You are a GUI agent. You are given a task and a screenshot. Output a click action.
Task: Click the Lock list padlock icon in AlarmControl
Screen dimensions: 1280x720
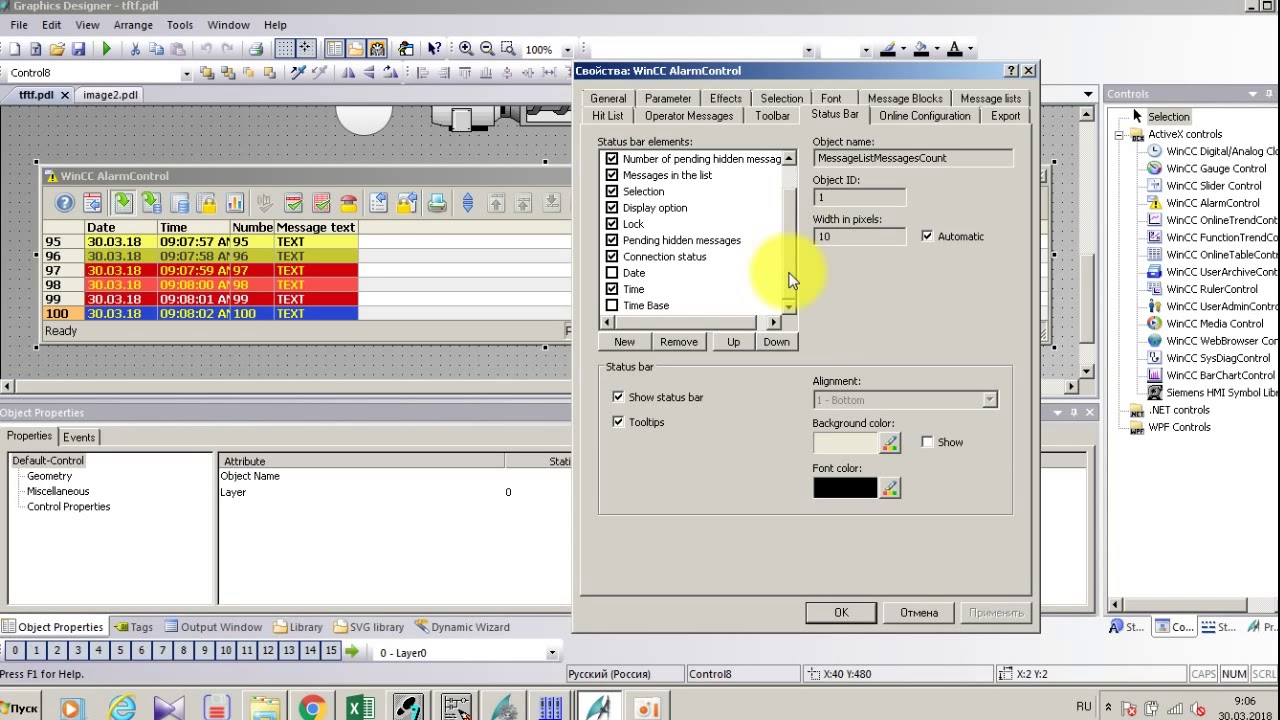coord(207,203)
